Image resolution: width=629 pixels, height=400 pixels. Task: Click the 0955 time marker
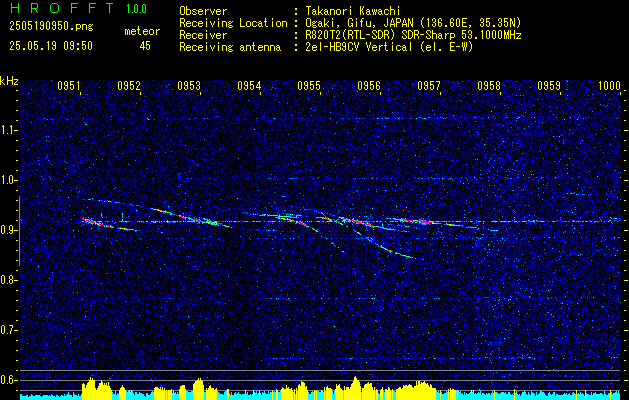309,85
